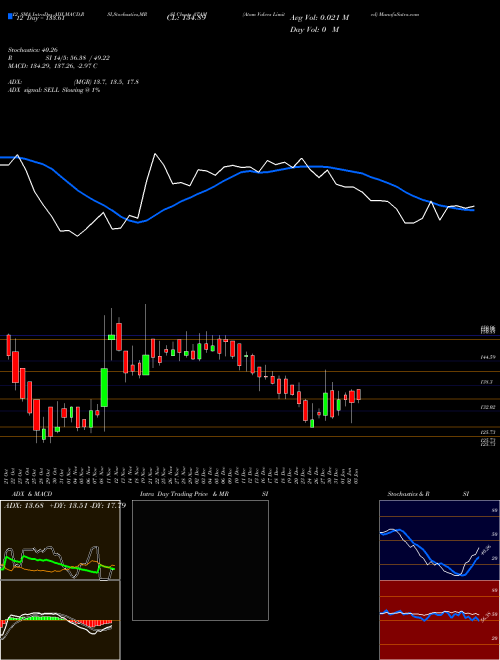Click the 'SI 14/3: 36.38 / 49.22' value
The height and width of the screenshot is (660, 500).
pyautogui.click(x=77, y=58)
